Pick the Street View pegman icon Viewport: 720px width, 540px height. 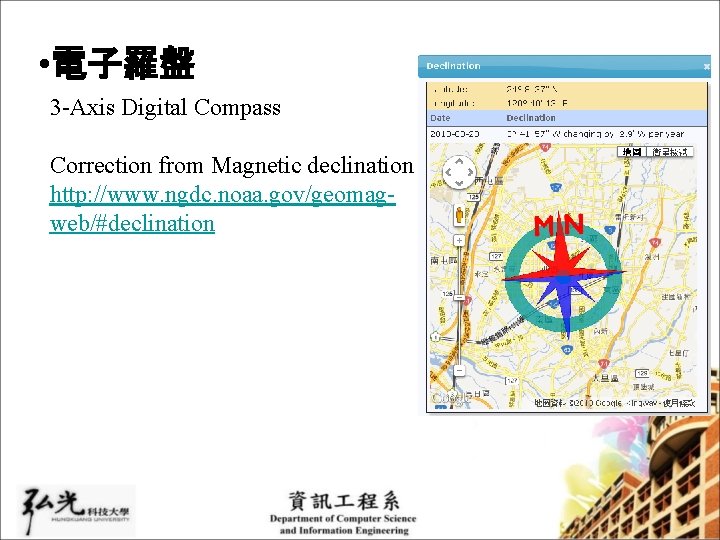tap(459, 215)
